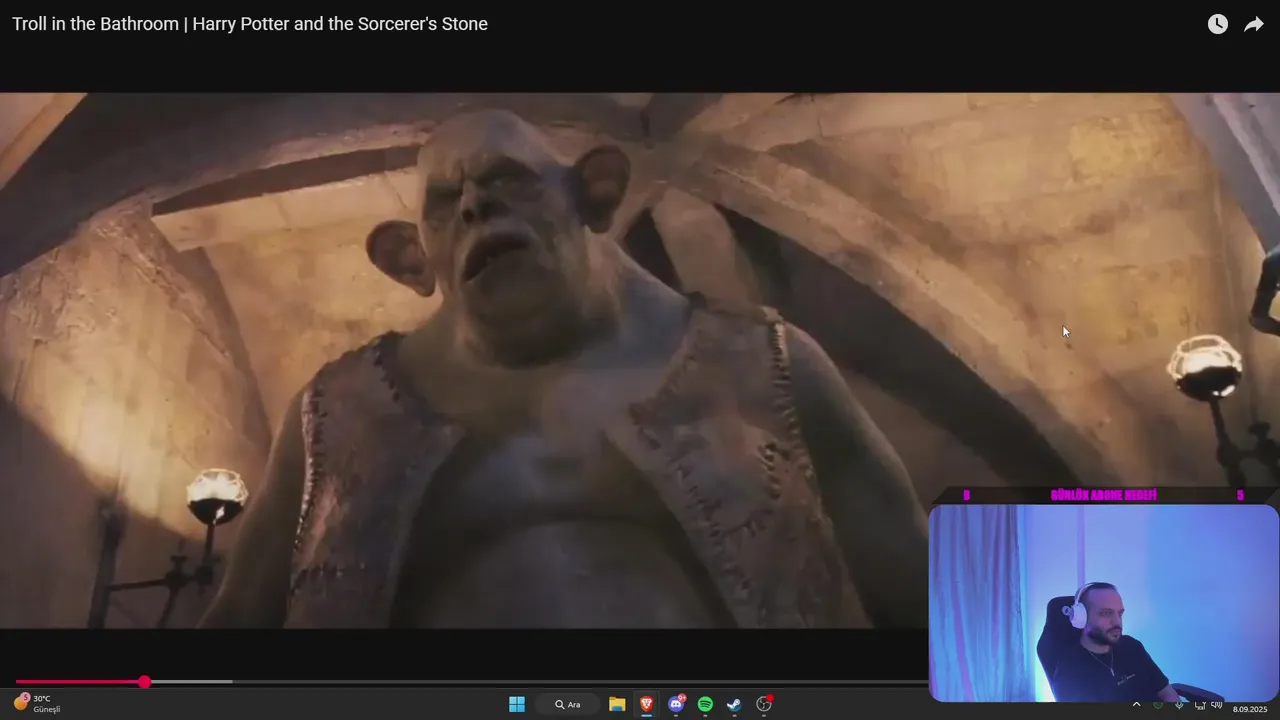The width and height of the screenshot is (1280, 720).
Task: Open Discord from the taskbar
Action: [676, 704]
